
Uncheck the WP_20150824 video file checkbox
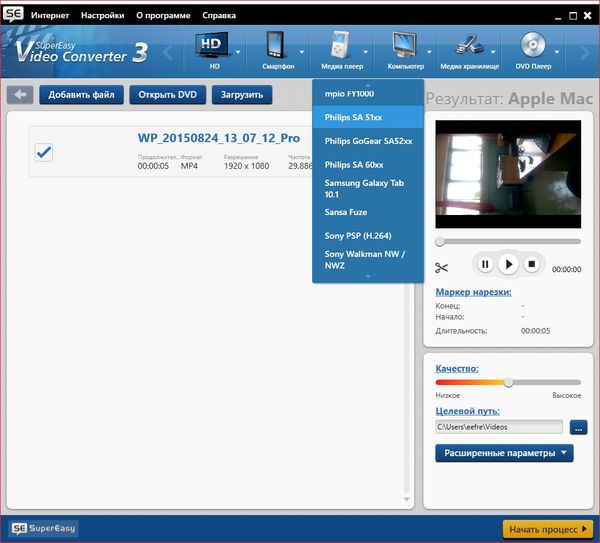[44, 152]
